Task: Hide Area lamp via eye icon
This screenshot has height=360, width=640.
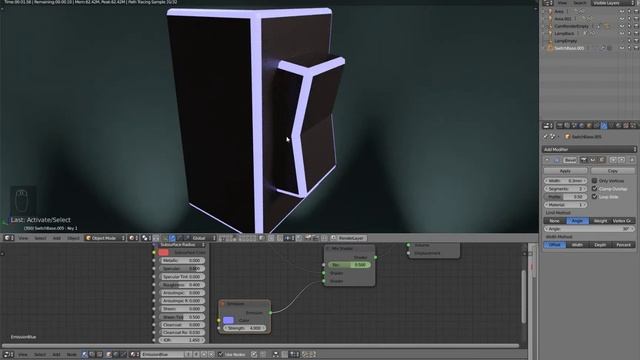Action: click(622, 11)
